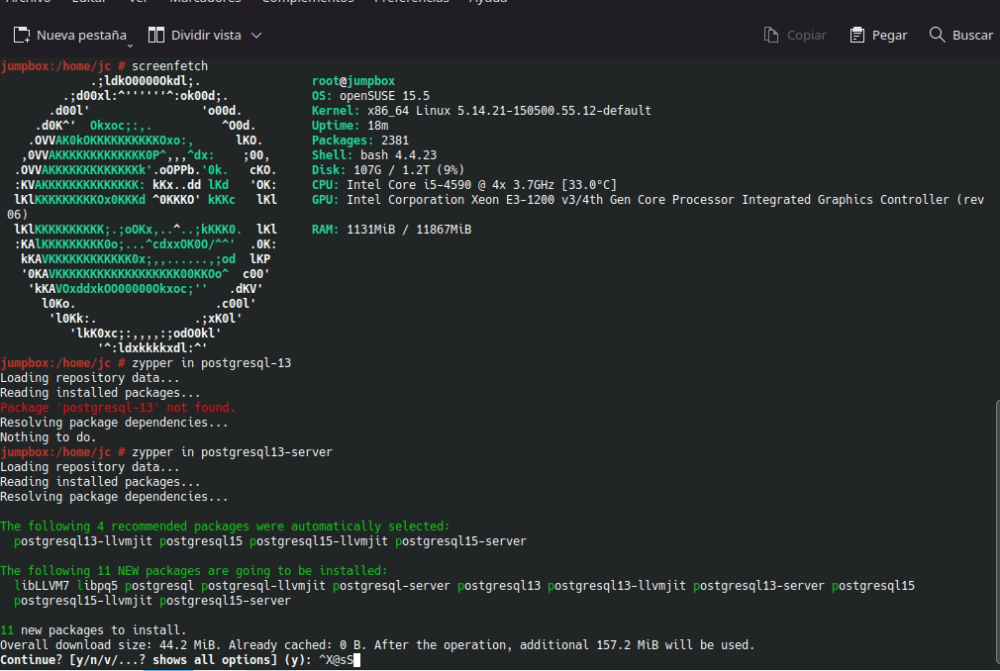This screenshot has width=1000, height=671.
Task: Open the Archivo menu
Action: tap(29, 2)
